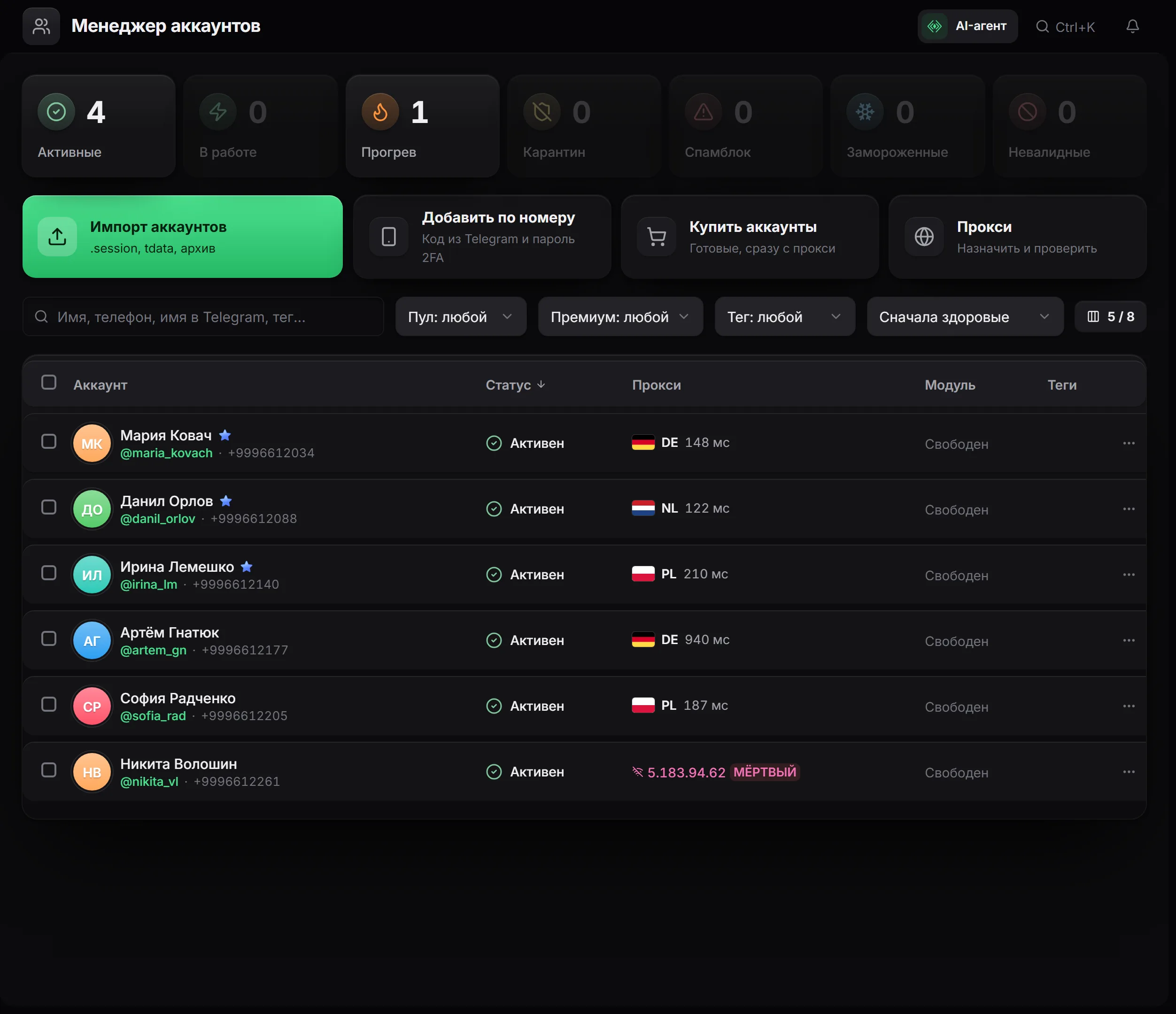Select the В работе status card
Screen dimensions: 1176x1014
pos(261,126)
